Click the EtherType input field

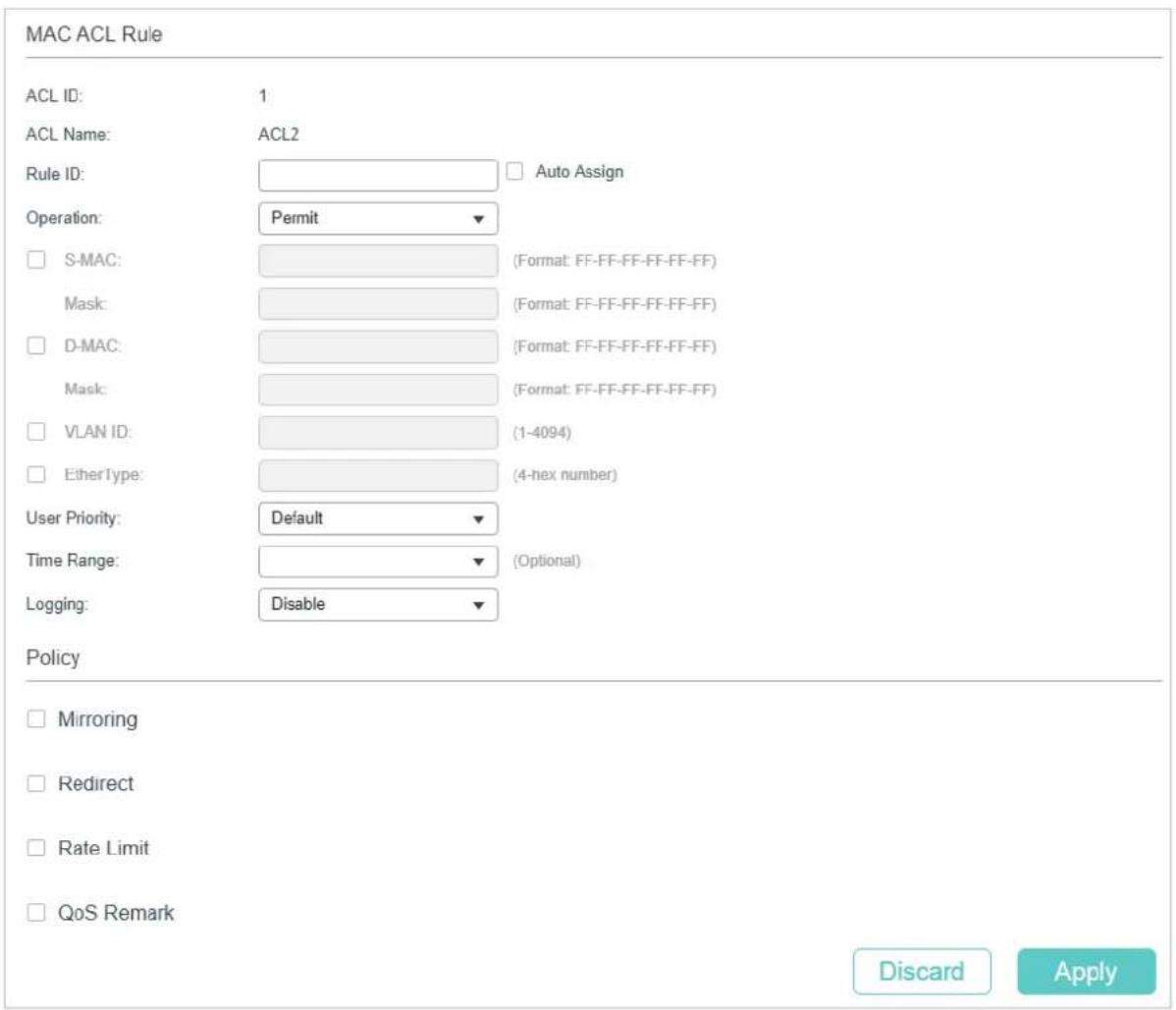coord(378,475)
